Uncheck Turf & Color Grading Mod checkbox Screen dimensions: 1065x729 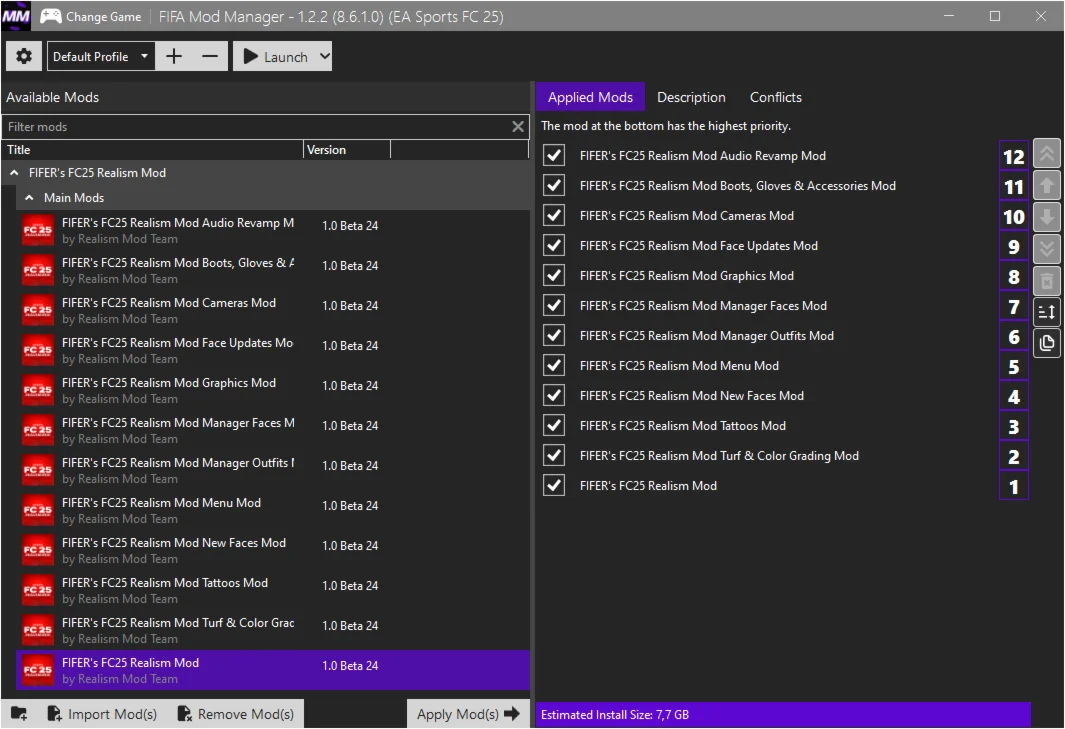point(554,455)
